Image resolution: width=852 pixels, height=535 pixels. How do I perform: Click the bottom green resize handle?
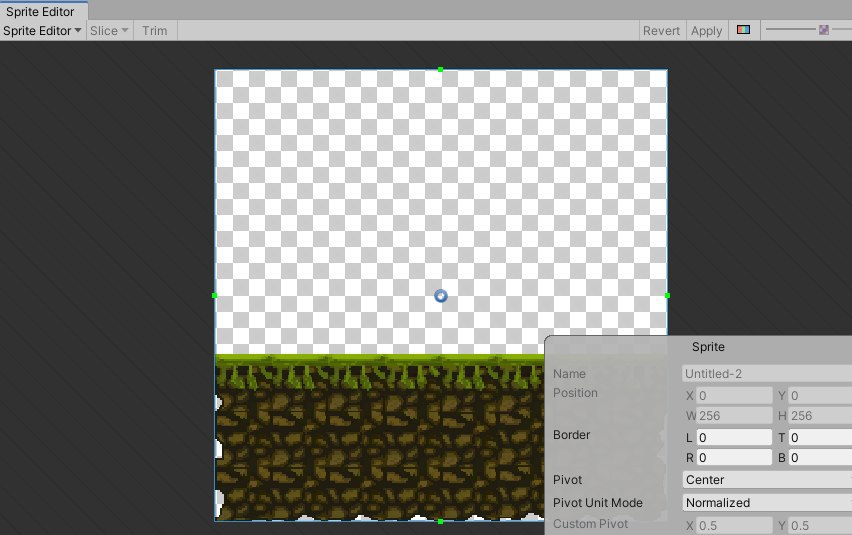[440, 521]
